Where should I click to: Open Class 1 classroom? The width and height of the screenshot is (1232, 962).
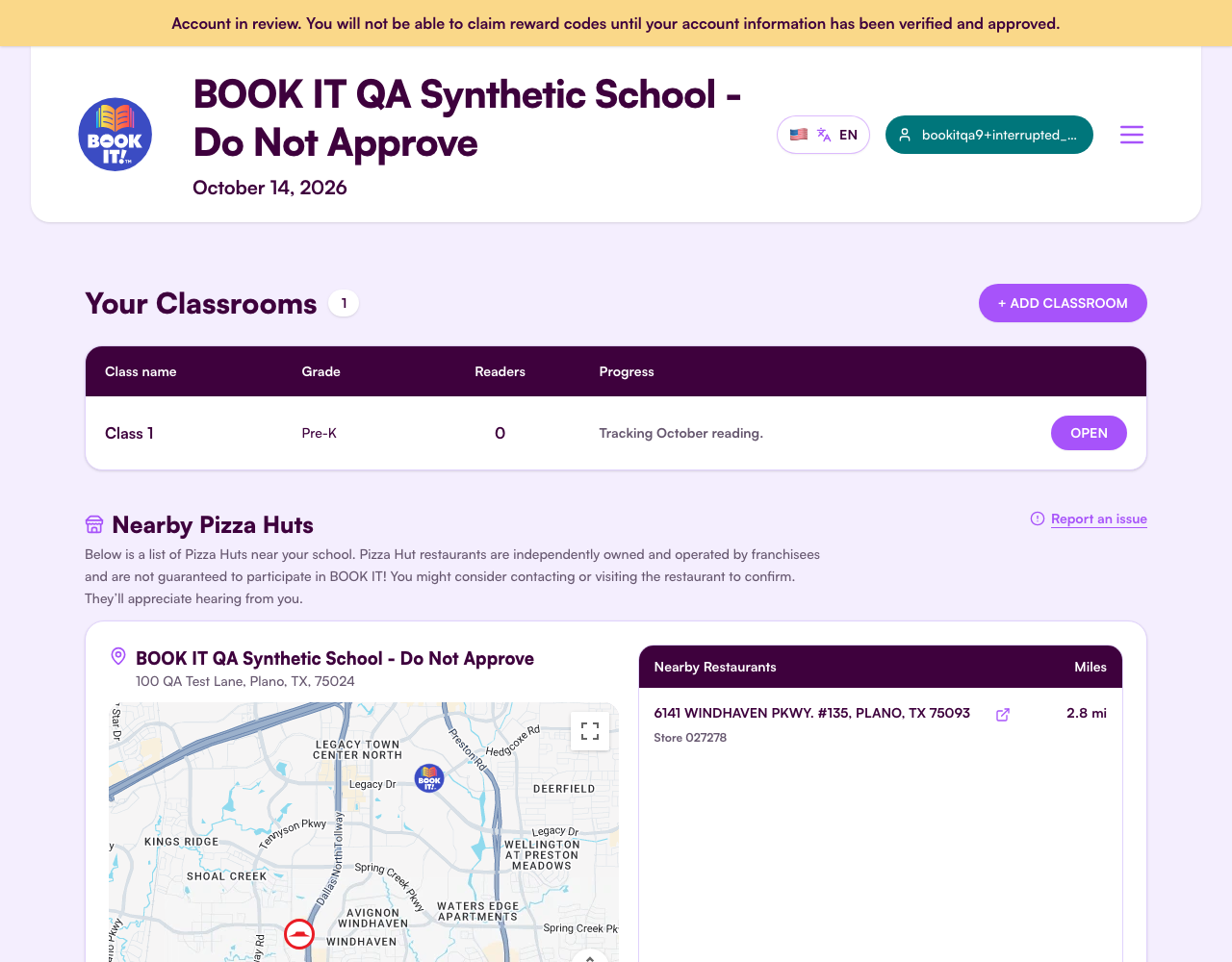coord(1089,433)
